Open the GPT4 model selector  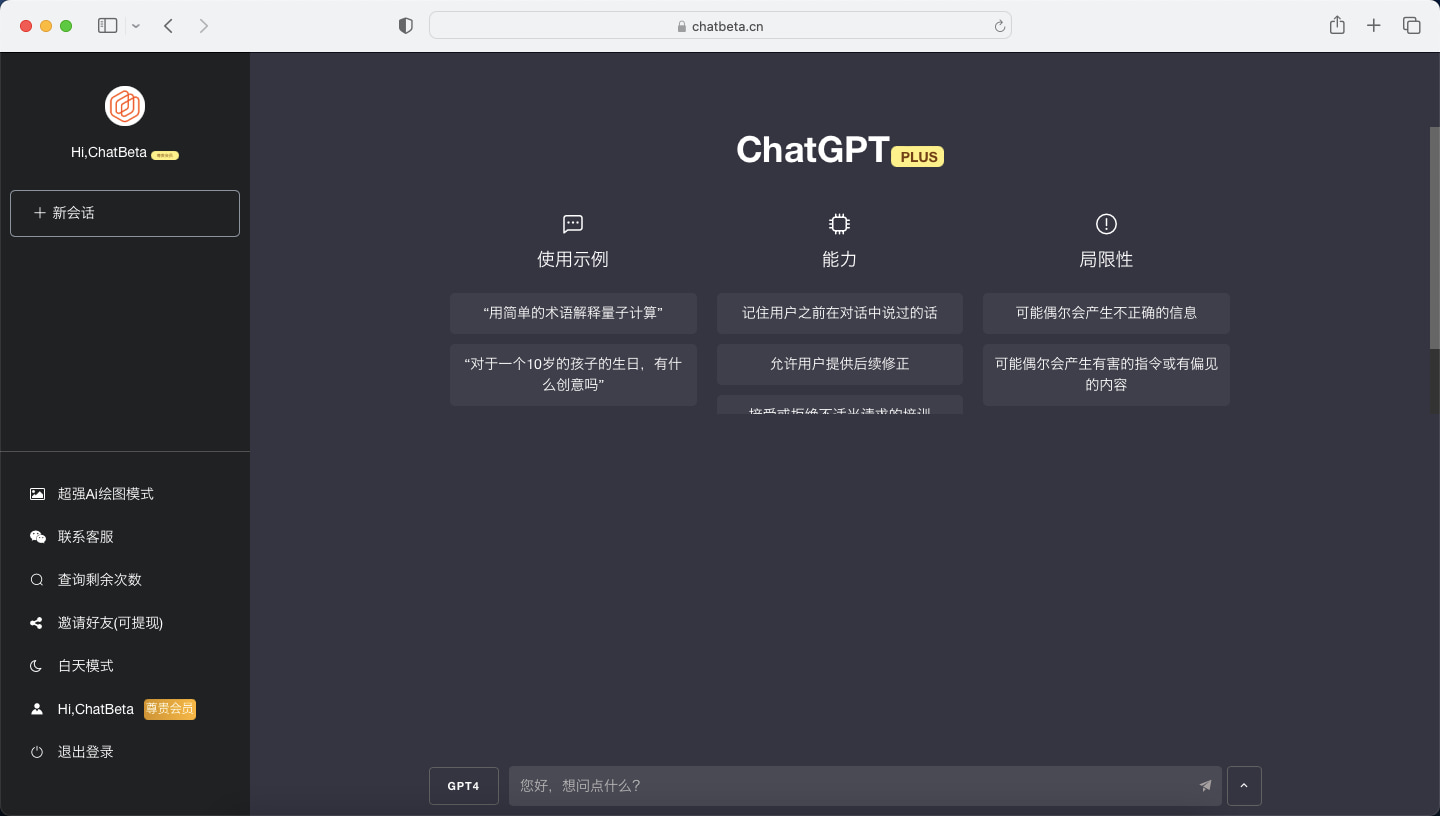[x=463, y=786]
